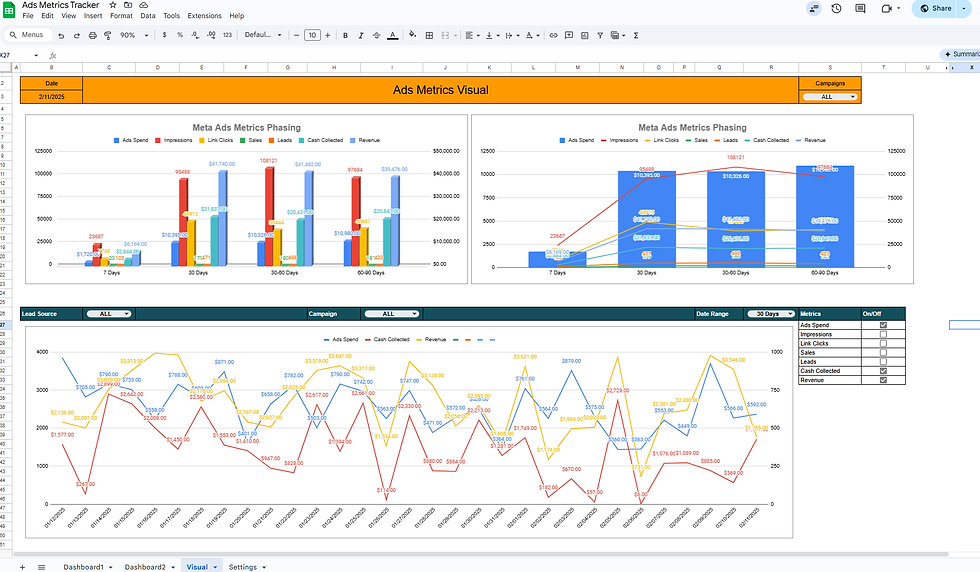The image size is (980, 572).
Task: Open the Insert menu
Action: click(93, 16)
